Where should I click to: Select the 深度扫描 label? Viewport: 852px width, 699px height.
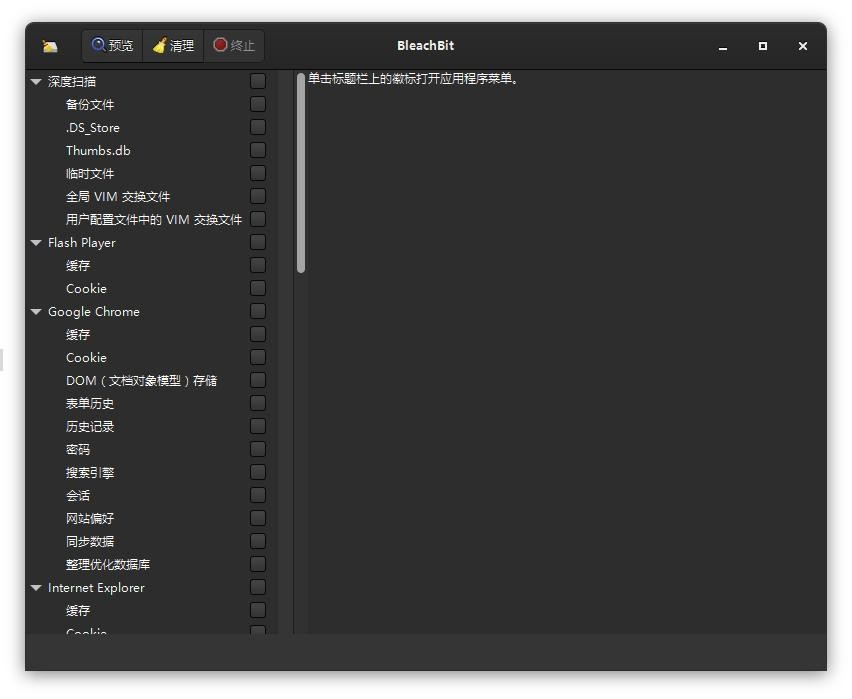(72, 82)
